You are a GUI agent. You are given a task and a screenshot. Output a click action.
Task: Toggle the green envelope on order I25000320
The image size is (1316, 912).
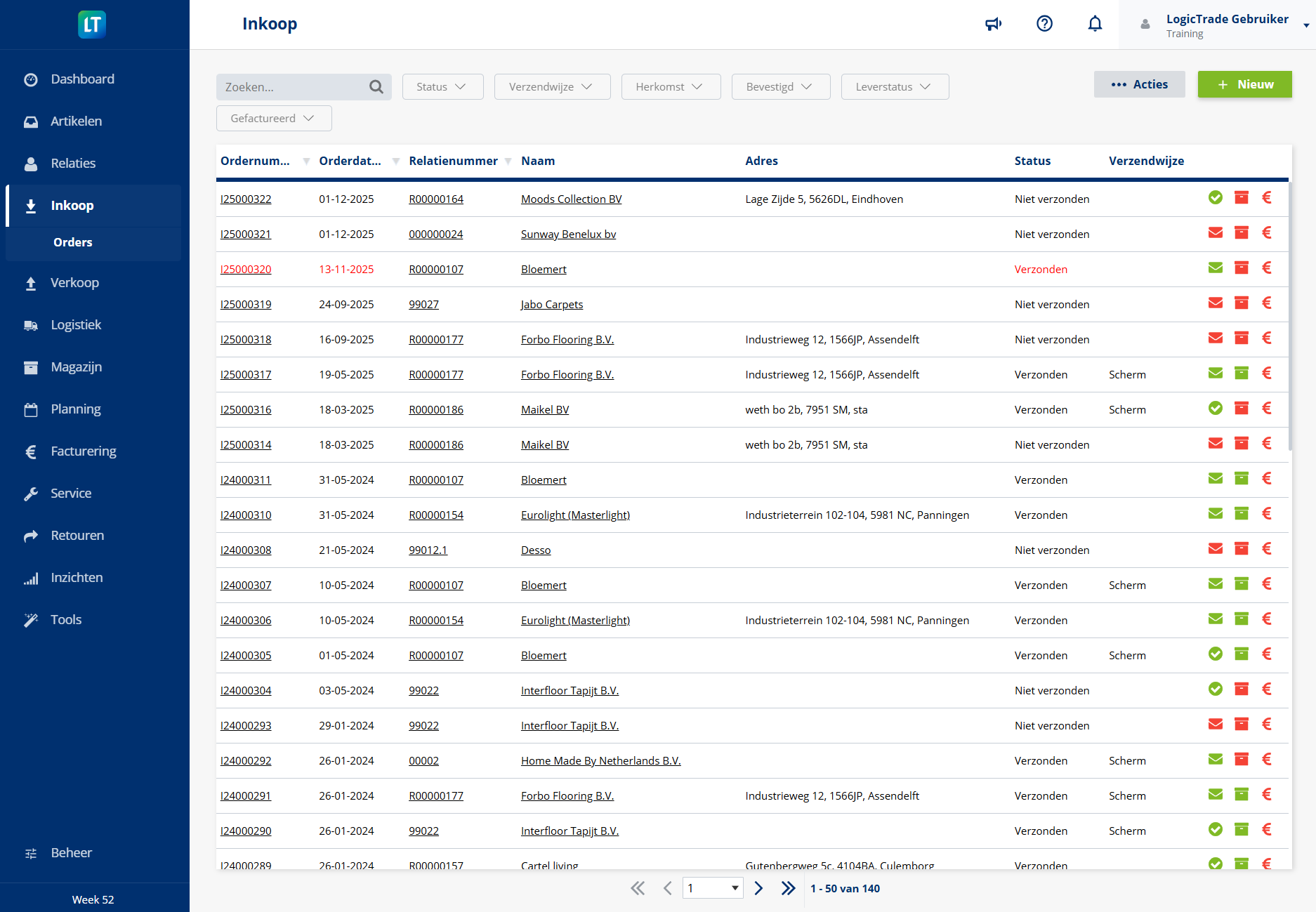tap(1216, 267)
